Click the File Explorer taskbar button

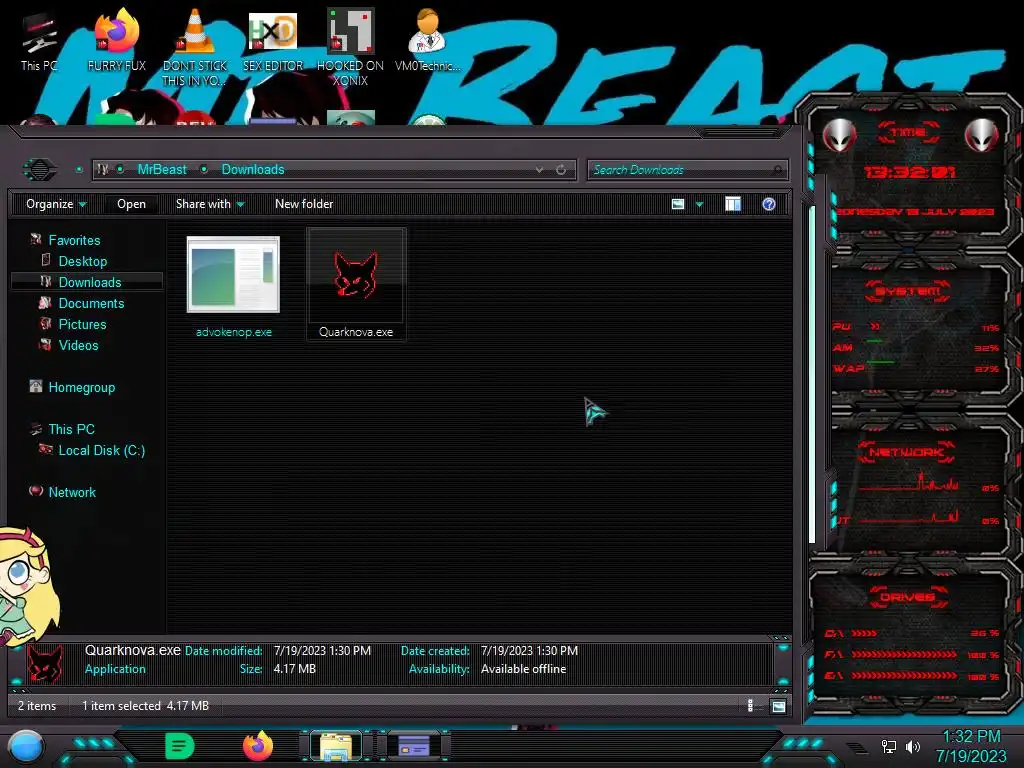point(336,746)
